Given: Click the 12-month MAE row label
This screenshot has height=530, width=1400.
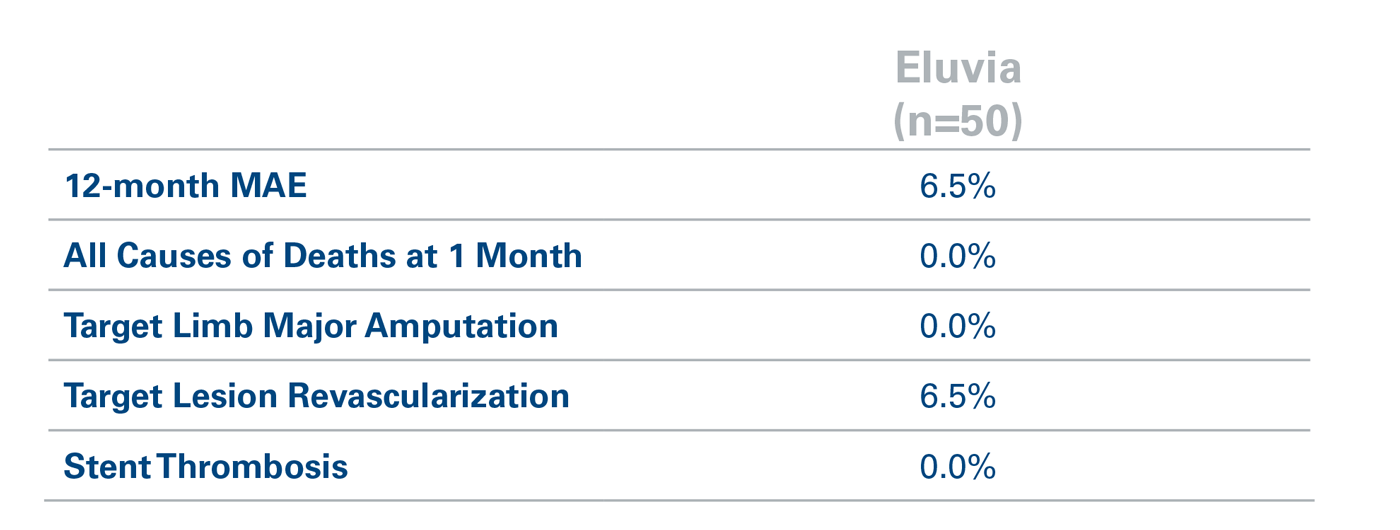Looking at the screenshot, I should point(185,186).
